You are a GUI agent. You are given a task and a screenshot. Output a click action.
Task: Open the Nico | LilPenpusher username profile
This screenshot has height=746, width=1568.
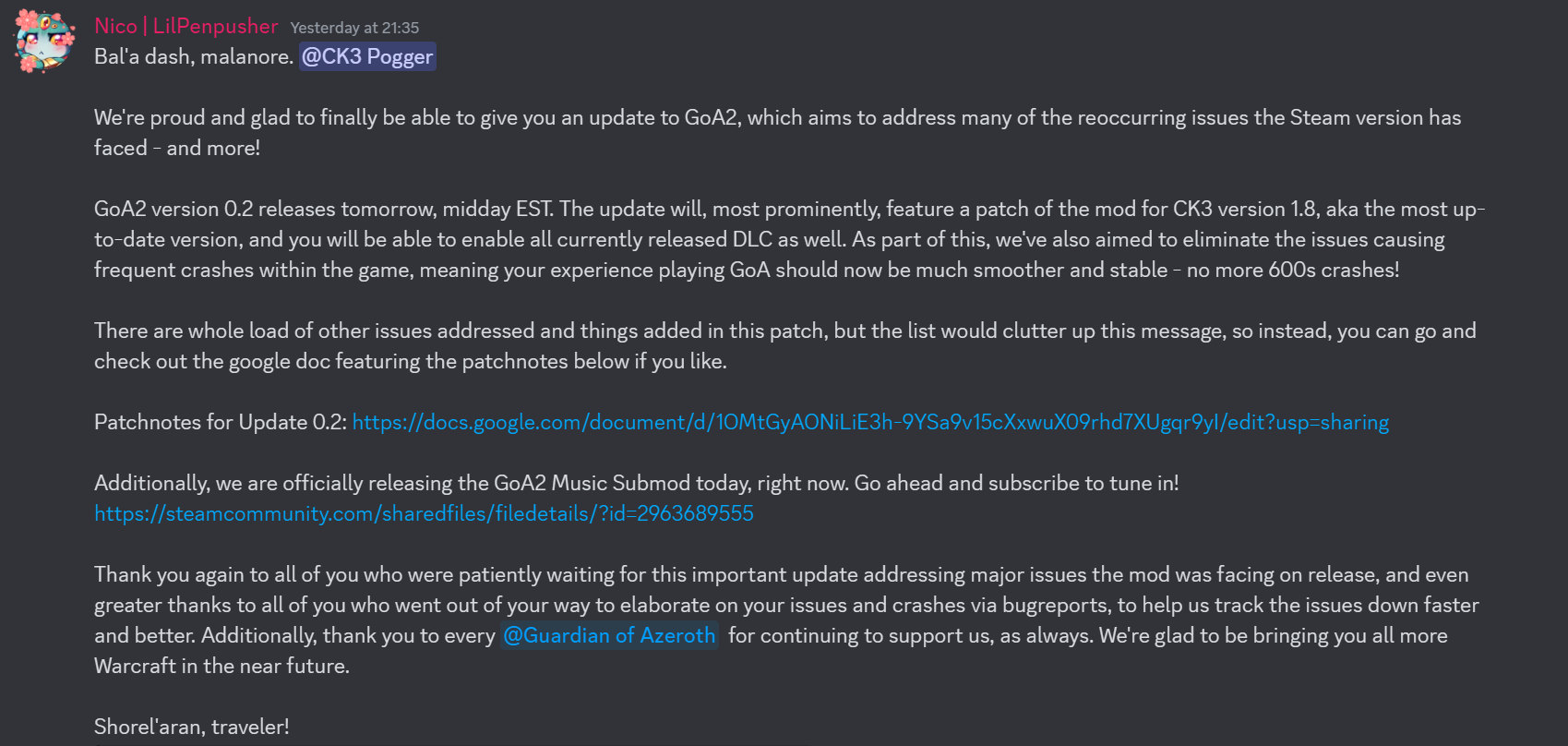pos(186,27)
